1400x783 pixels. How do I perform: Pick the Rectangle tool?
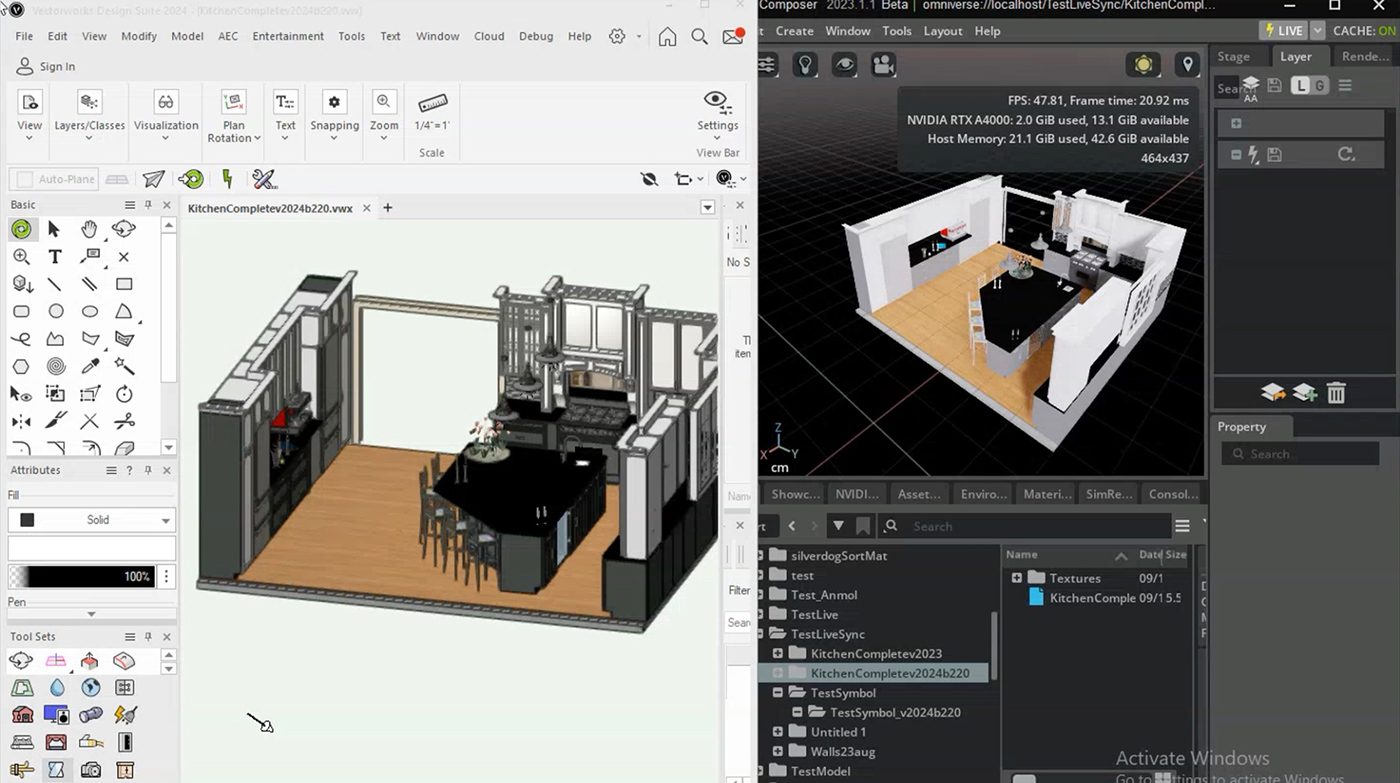tap(124, 284)
